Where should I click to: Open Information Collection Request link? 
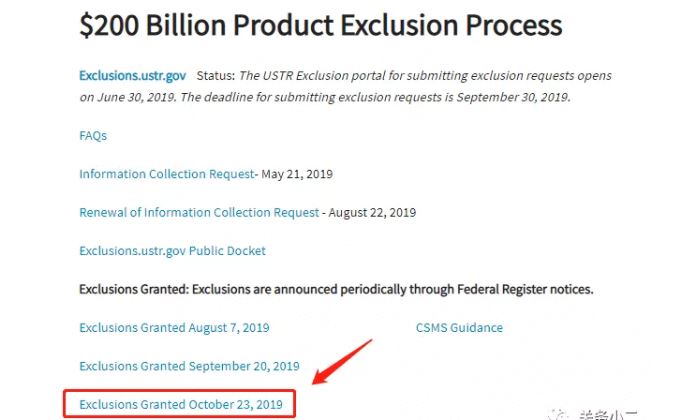point(167,174)
